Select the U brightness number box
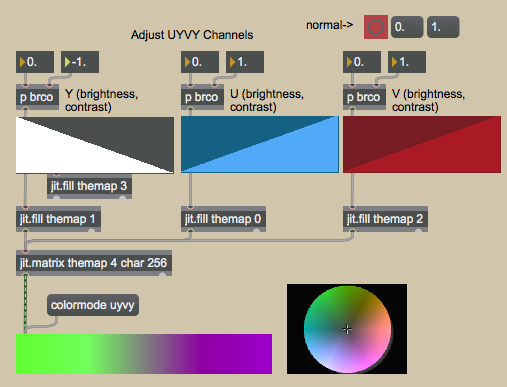Viewport: 507px width, 387px height. [x=200, y=62]
